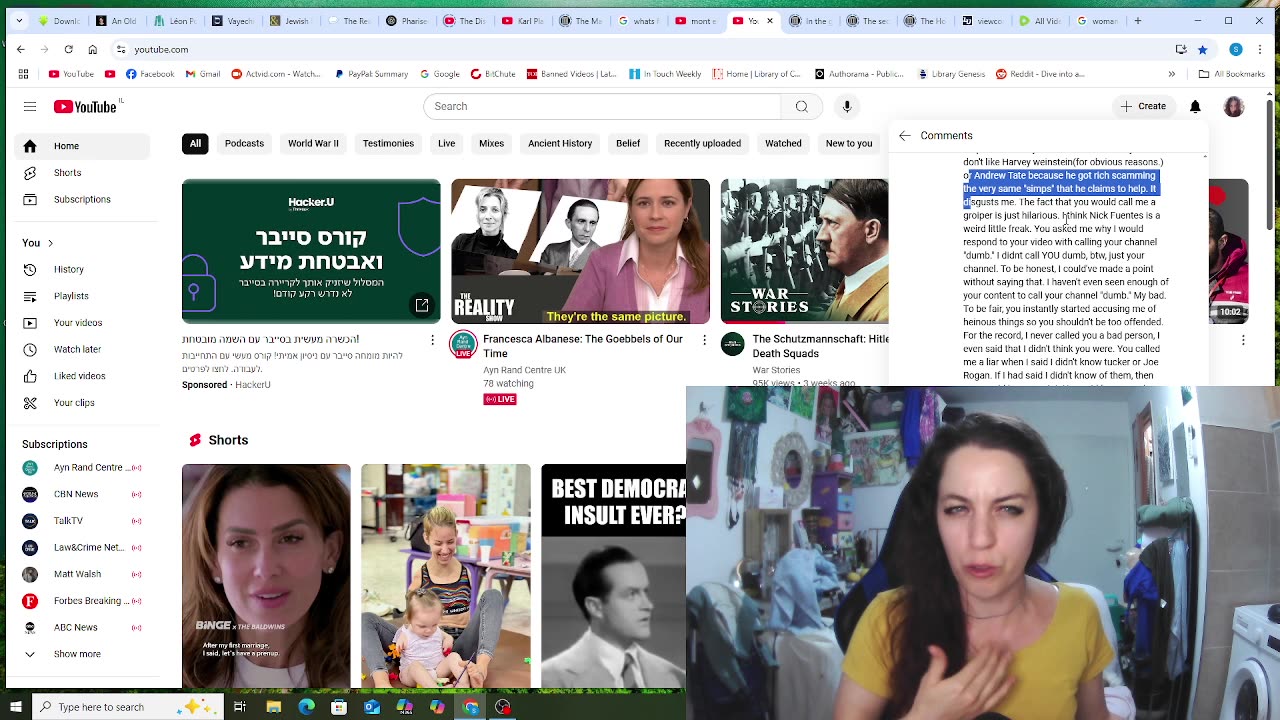
Task: Filter feed by Podcasts chip
Action: point(244,144)
